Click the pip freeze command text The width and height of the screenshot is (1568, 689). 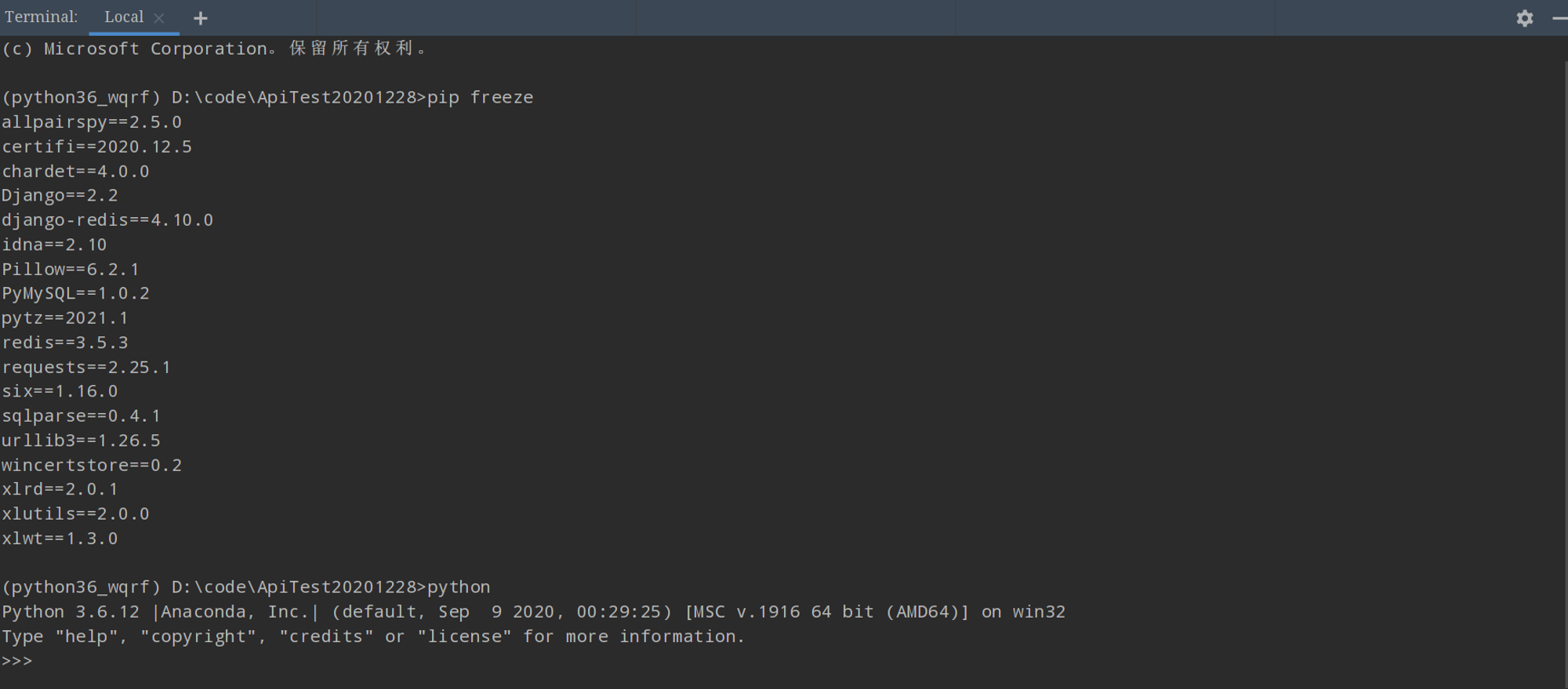[480, 97]
